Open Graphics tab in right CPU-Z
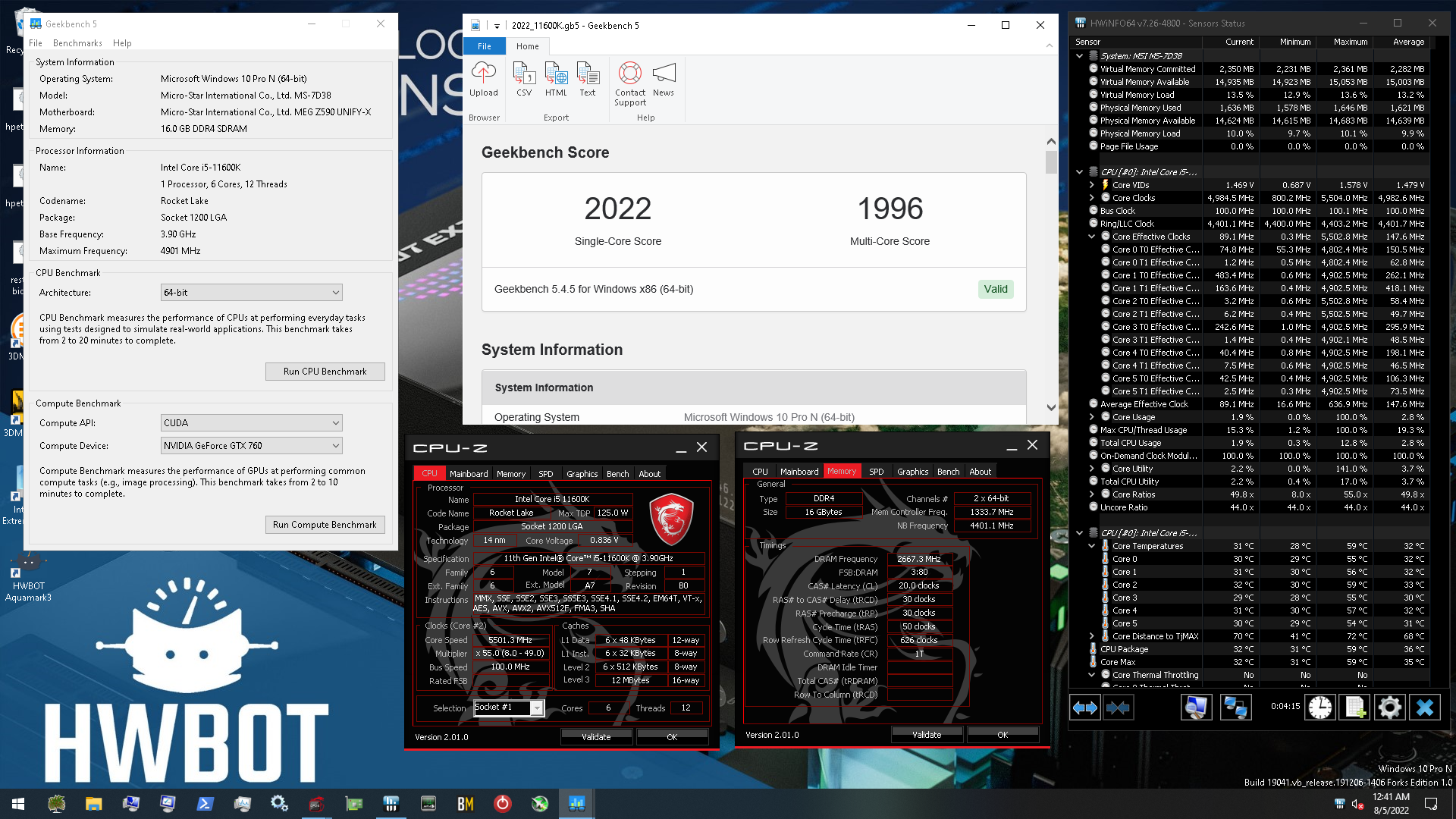The height and width of the screenshot is (819, 1456). [x=912, y=472]
